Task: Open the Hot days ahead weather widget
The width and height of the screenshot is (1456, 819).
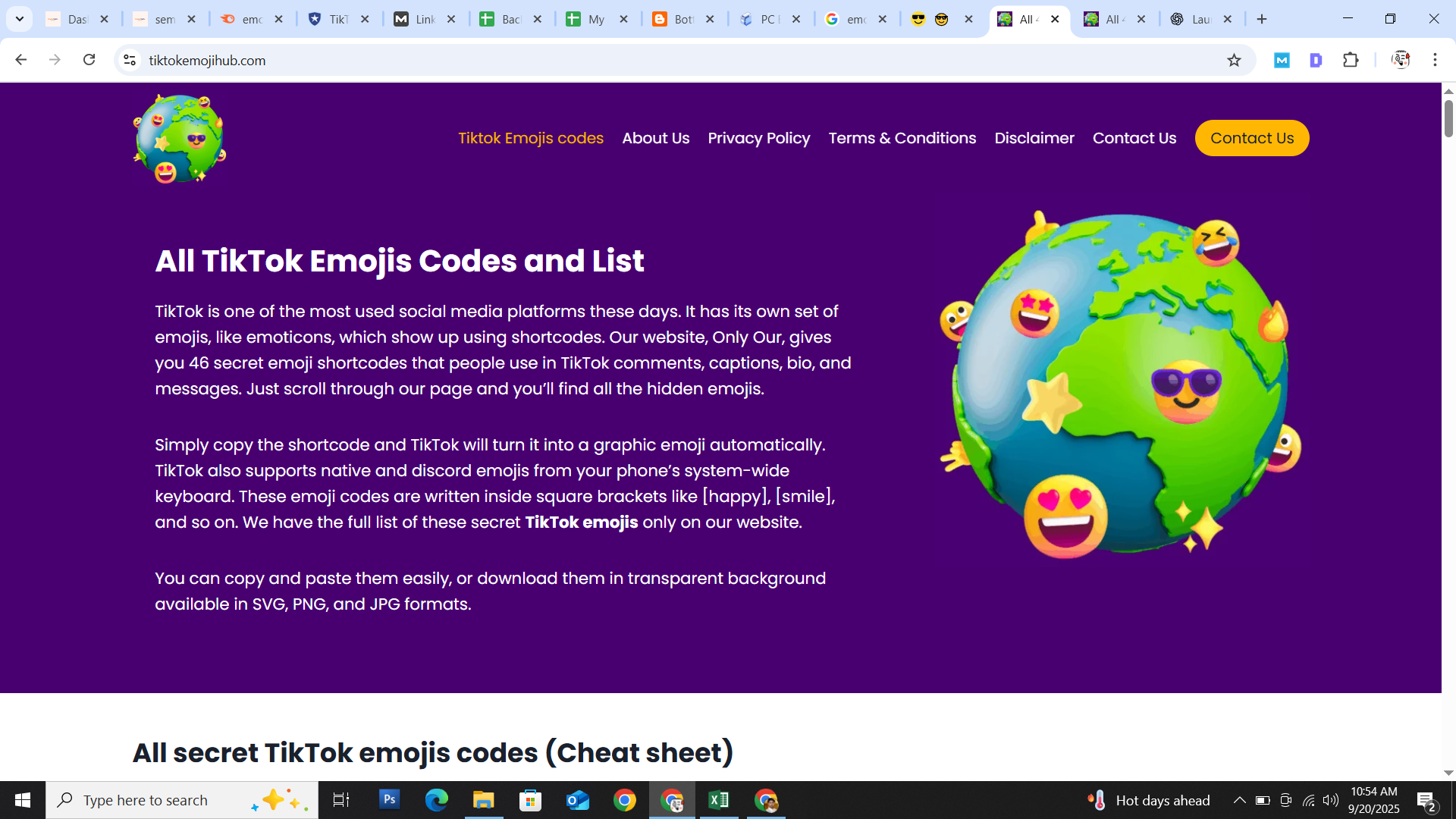Action: (1148, 800)
